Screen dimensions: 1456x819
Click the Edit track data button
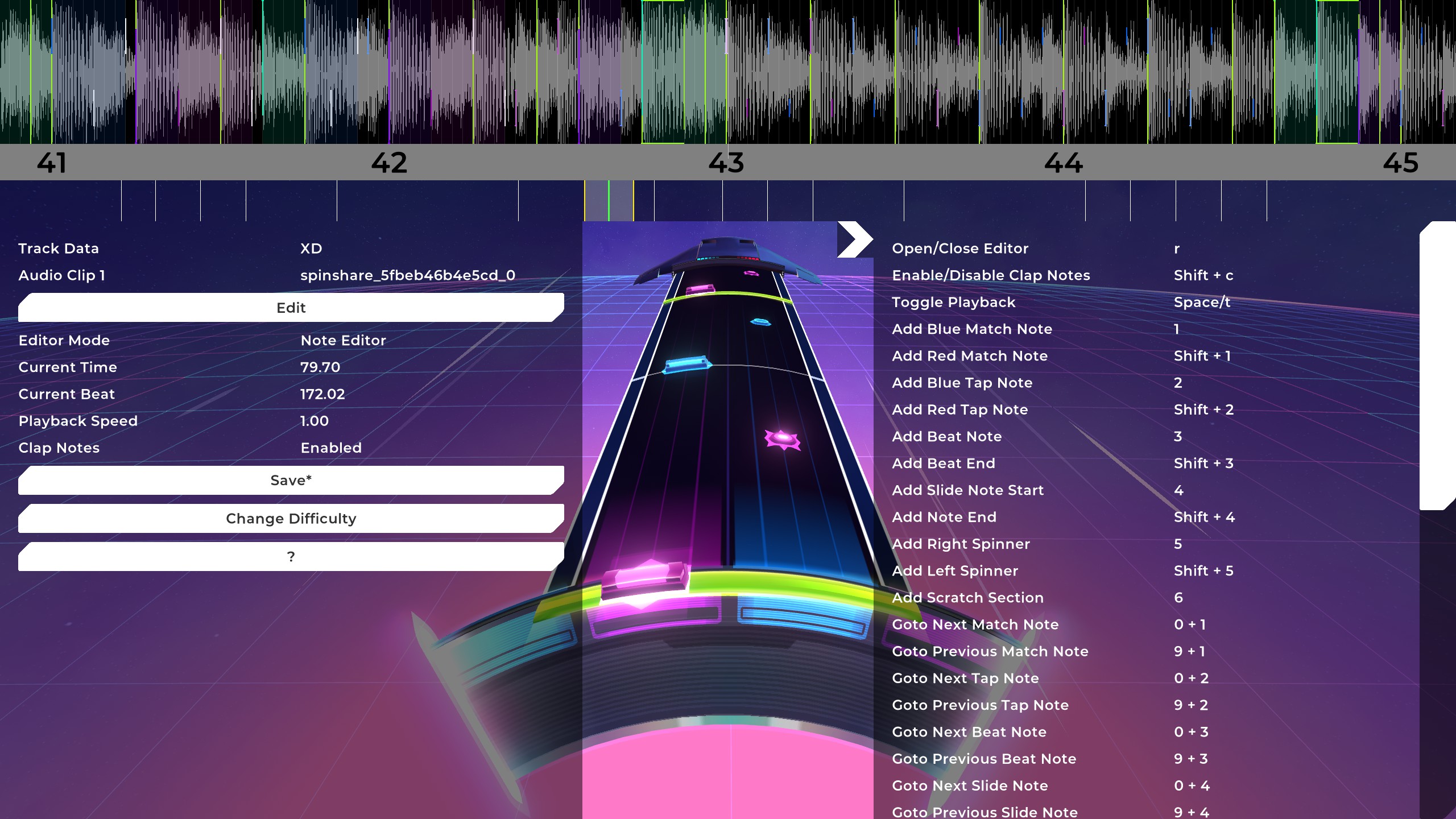tap(291, 308)
